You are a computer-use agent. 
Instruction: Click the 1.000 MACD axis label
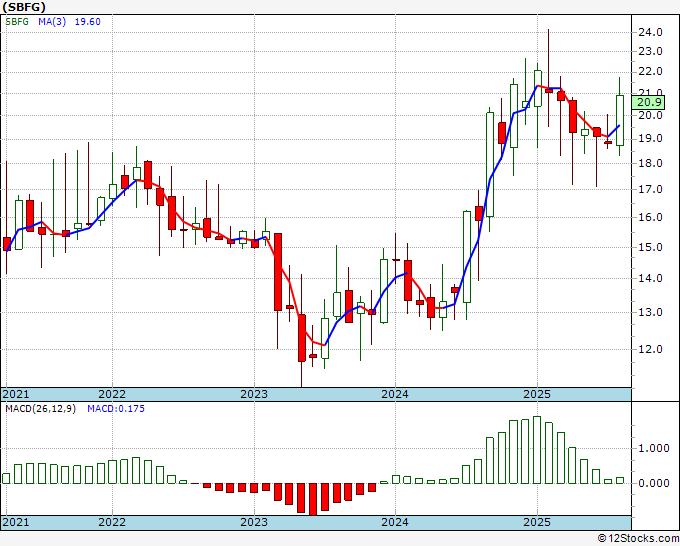click(x=654, y=448)
